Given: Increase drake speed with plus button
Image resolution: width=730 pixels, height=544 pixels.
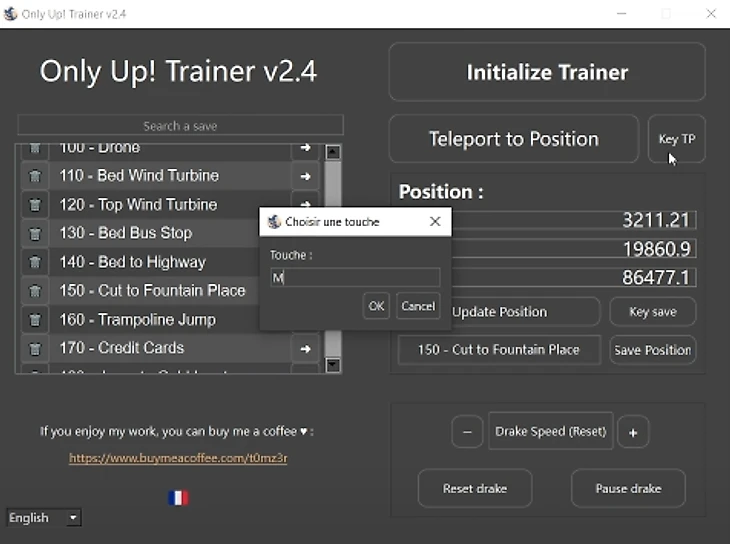Looking at the screenshot, I should point(633,432).
